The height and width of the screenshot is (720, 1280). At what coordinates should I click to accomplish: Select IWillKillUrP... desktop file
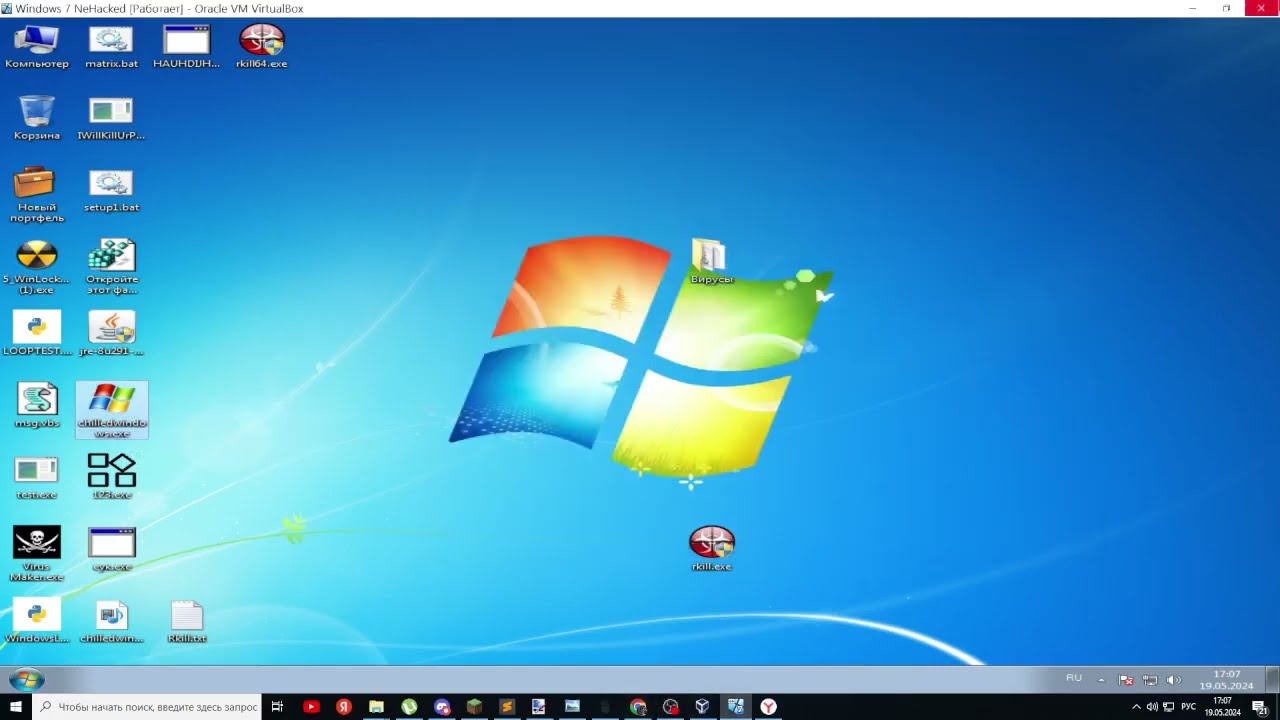point(111,118)
